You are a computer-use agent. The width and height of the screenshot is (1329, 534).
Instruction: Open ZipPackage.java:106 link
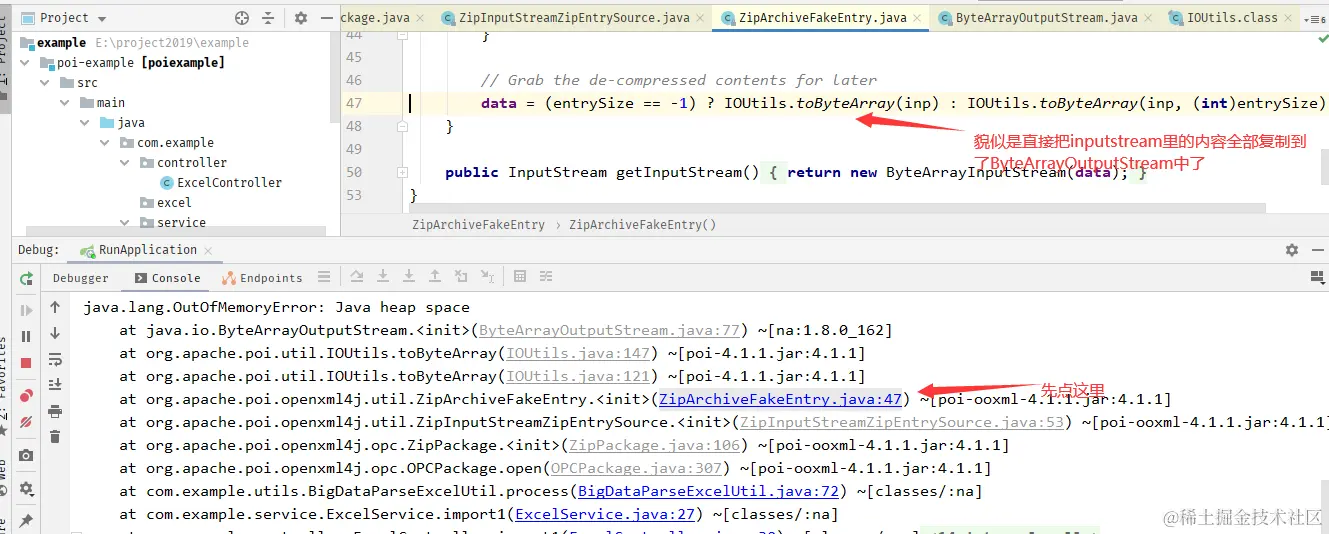[655, 445]
